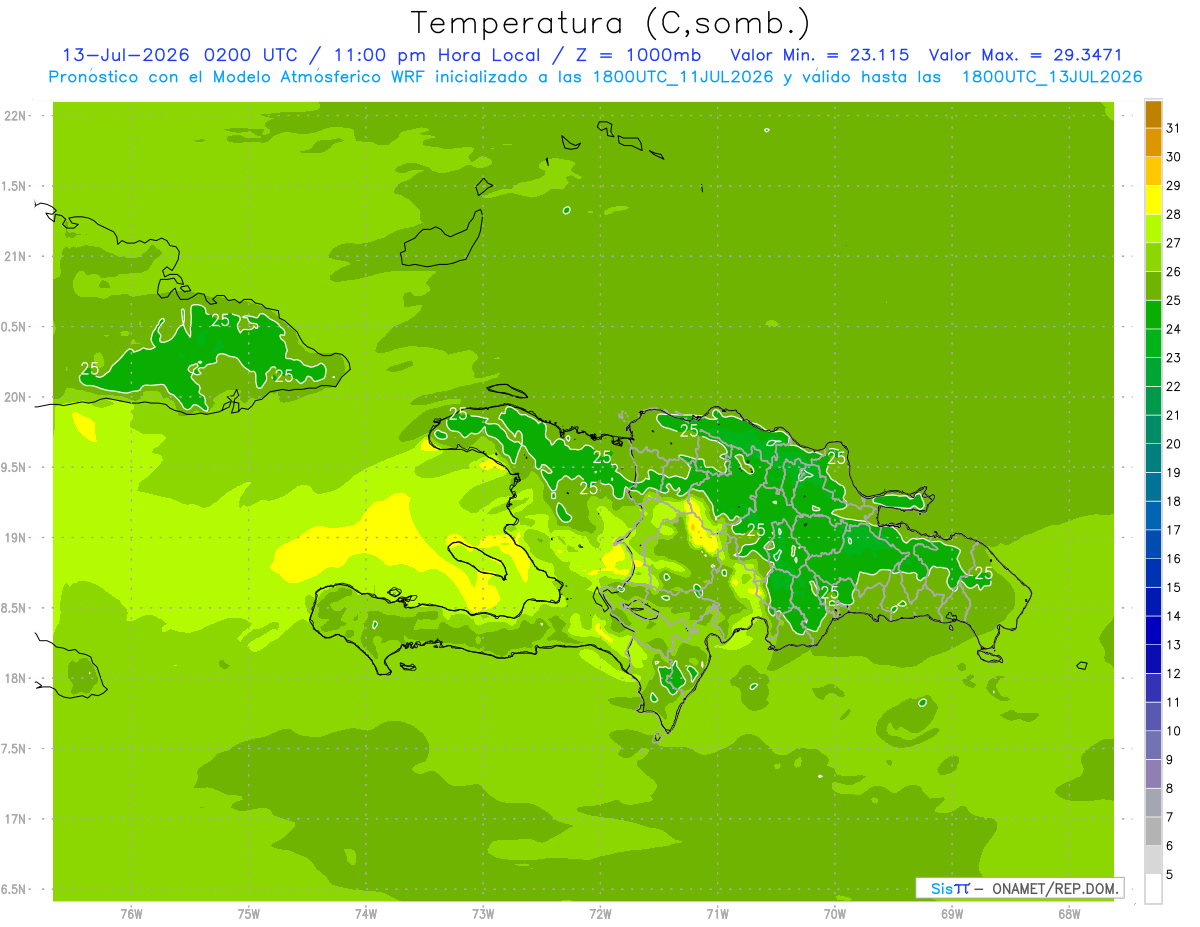Click the '6.5N' latitude axis label
1200x927 pixels.
click(x=14, y=889)
